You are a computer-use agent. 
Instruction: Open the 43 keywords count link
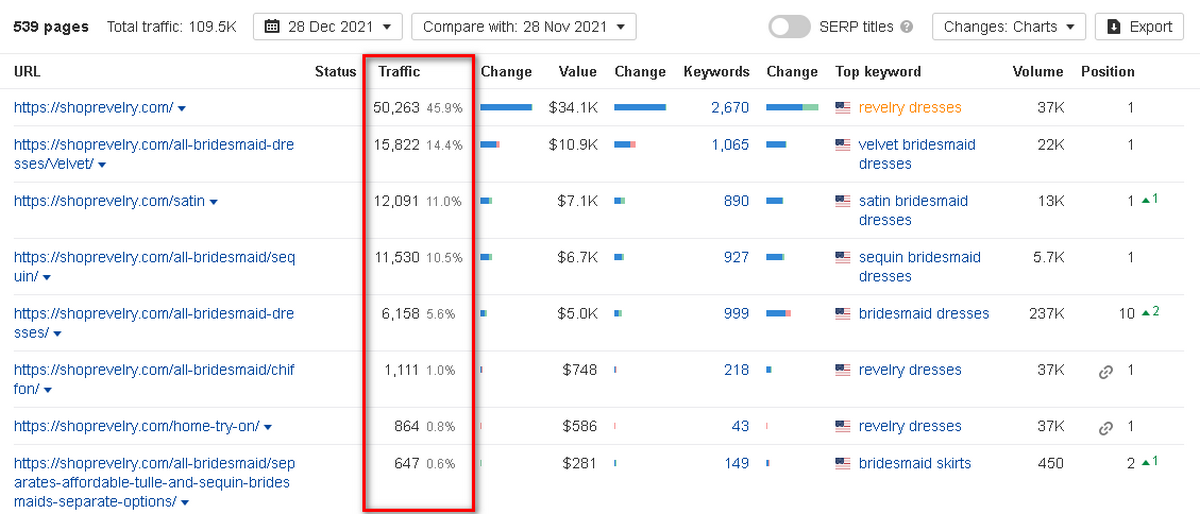[x=740, y=426]
